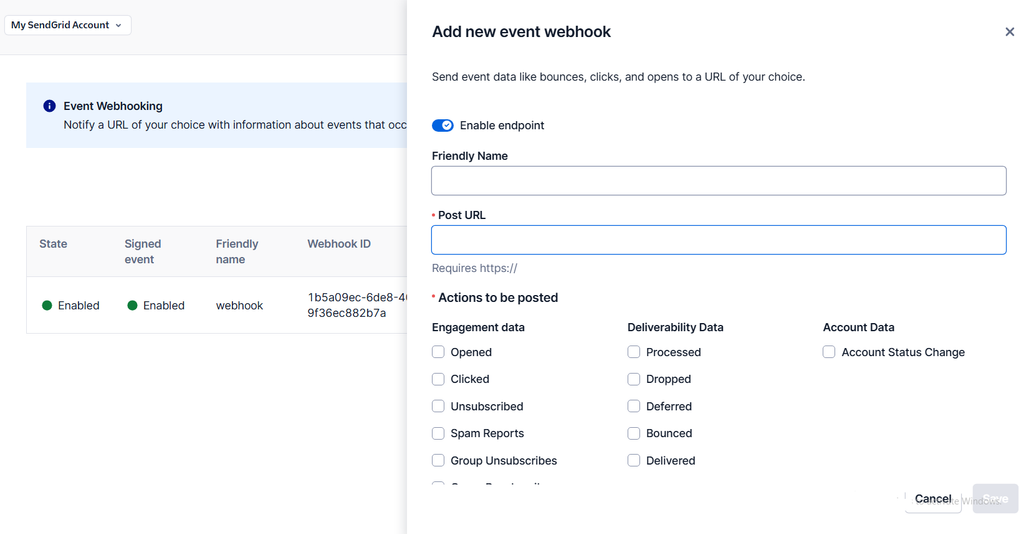Enable the Unsubscribed checkbox

[x=438, y=406]
